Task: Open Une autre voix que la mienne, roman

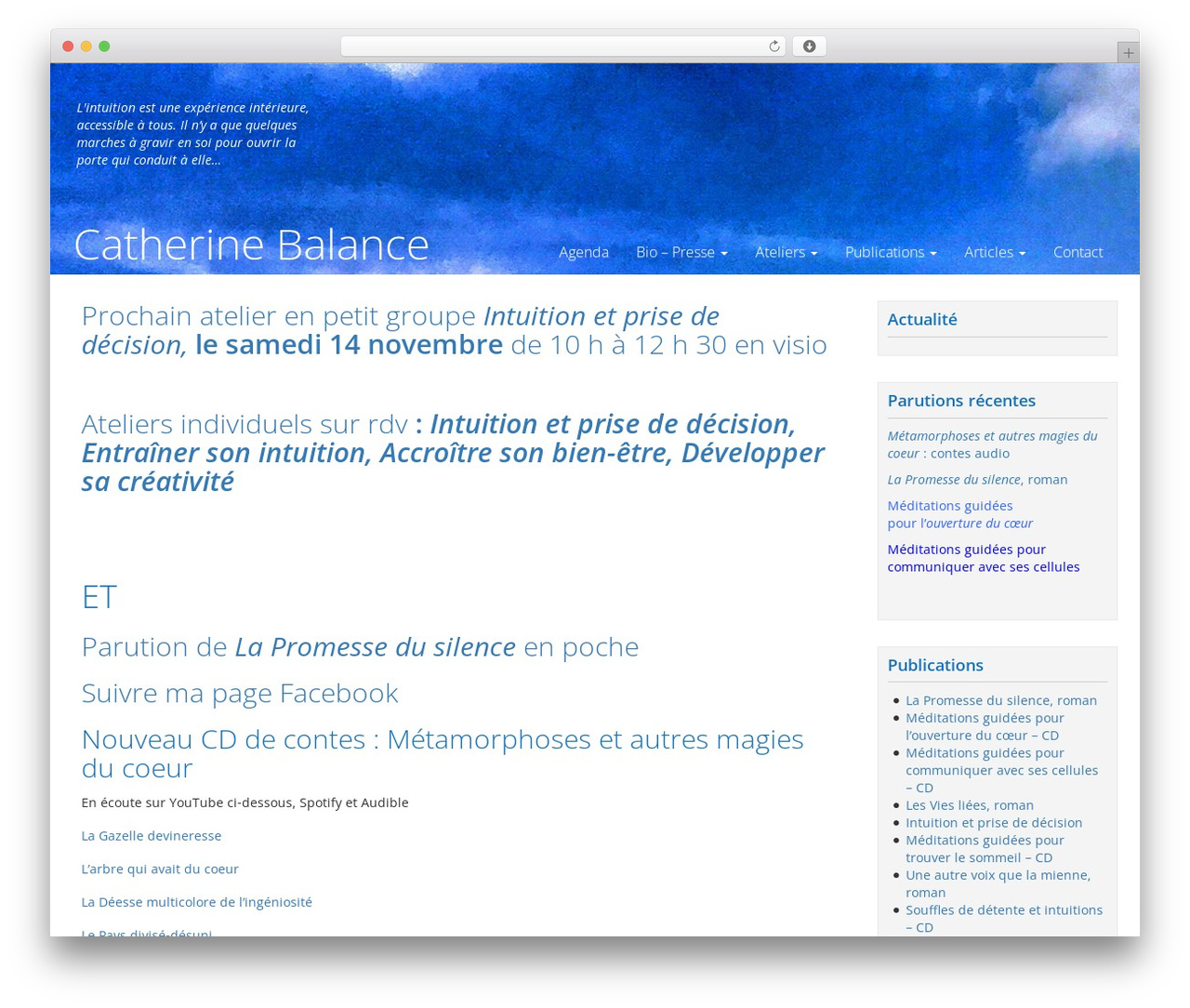Action: pos(998,883)
